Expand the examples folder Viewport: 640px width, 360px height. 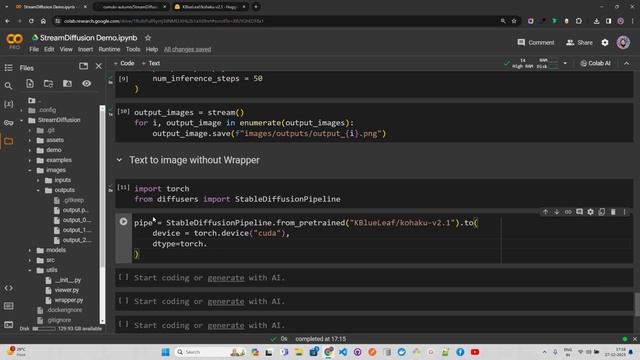click(30, 160)
